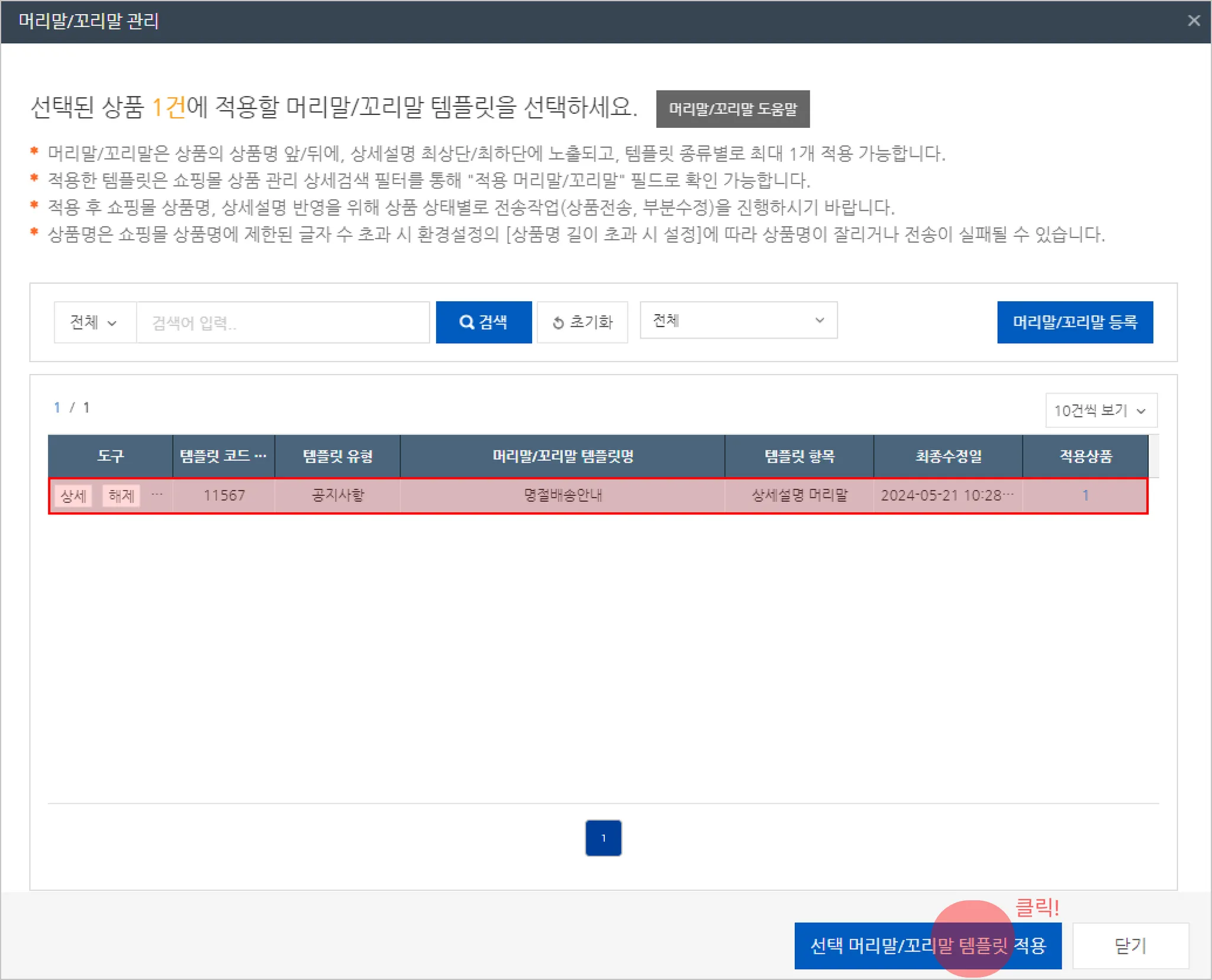Open the 전체 search-field dropdown
This screenshot has width=1212, height=980.
(x=94, y=323)
